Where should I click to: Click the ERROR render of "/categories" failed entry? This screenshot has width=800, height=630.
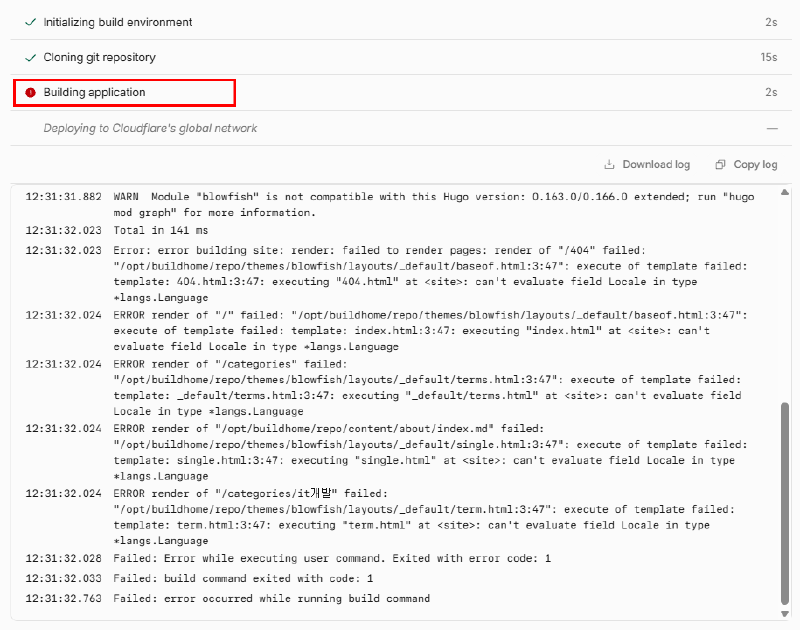(x=428, y=388)
